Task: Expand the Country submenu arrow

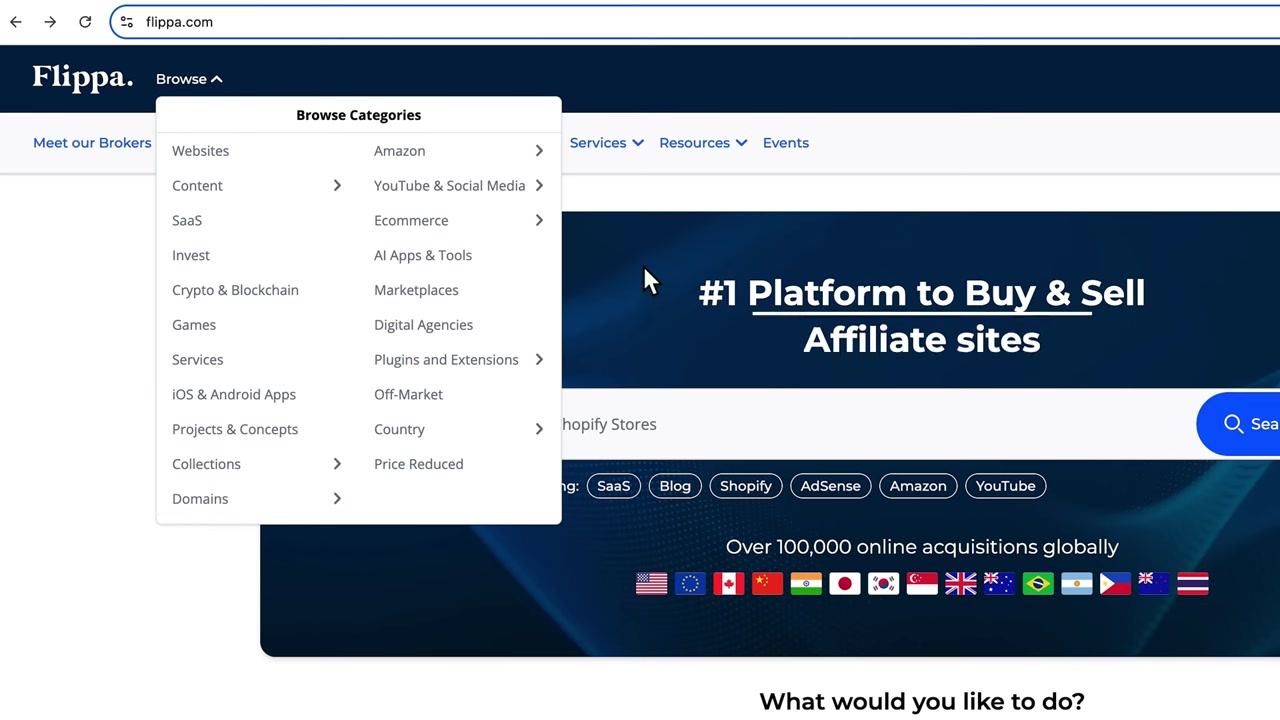Action: coord(539,429)
